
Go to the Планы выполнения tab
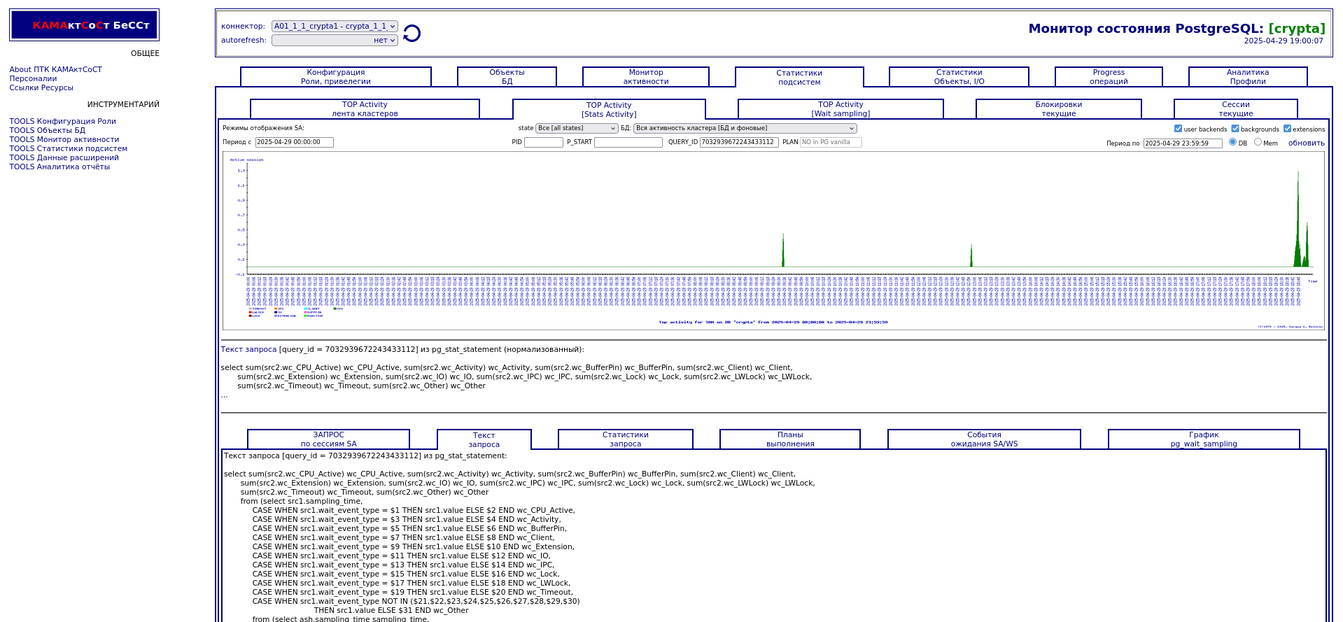pos(790,439)
